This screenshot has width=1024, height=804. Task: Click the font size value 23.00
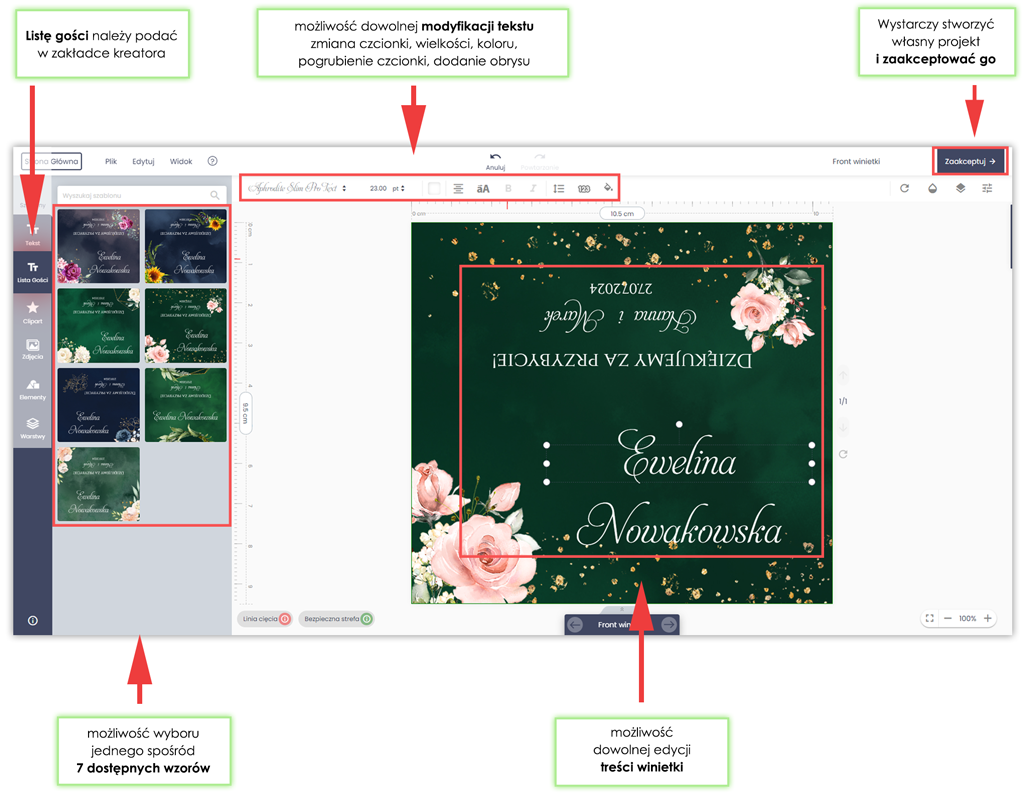point(378,188)
